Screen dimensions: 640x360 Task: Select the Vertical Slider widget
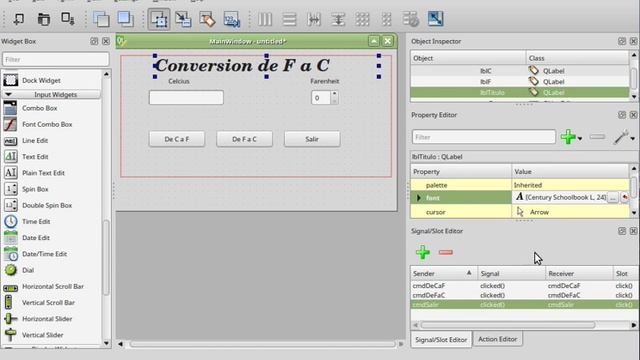coord(42,335)
